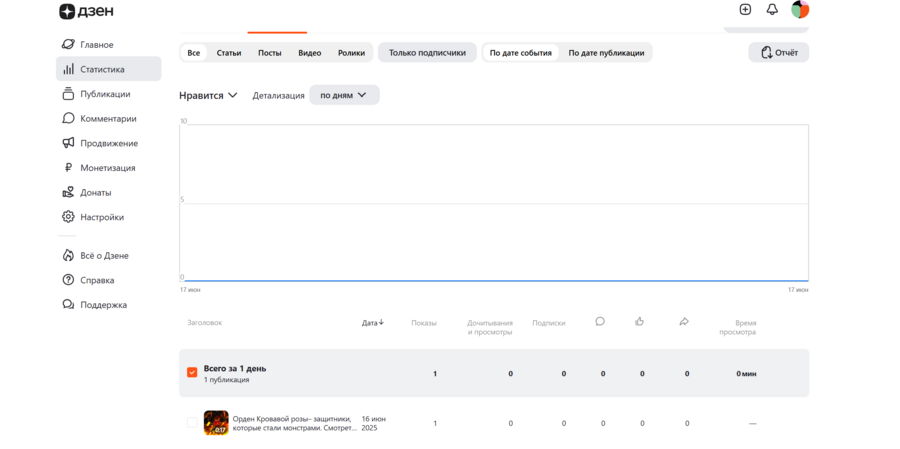Check the Орден Кровавой розы publication checkbox
This screenshot has width=900, height=449.
(192, 423)
